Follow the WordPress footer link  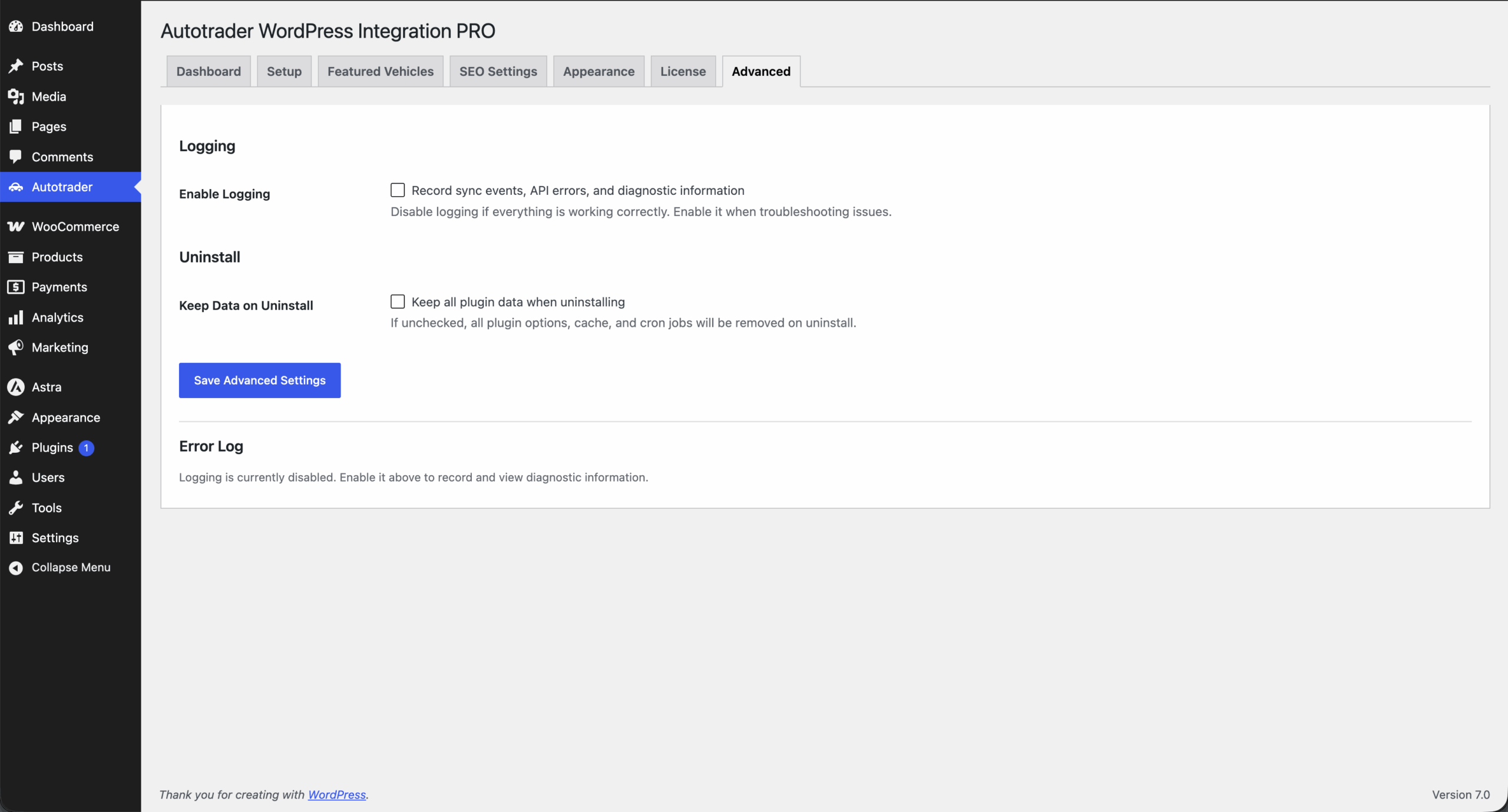pyautogui.click(x=337, y=794)
